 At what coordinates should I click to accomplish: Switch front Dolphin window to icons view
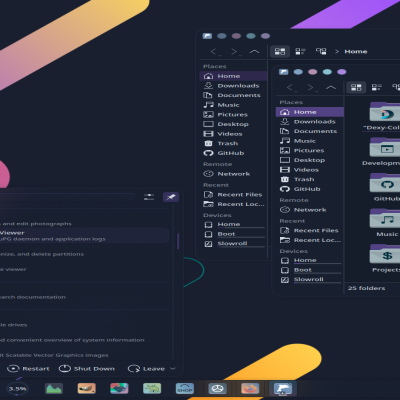click(356, 87)
